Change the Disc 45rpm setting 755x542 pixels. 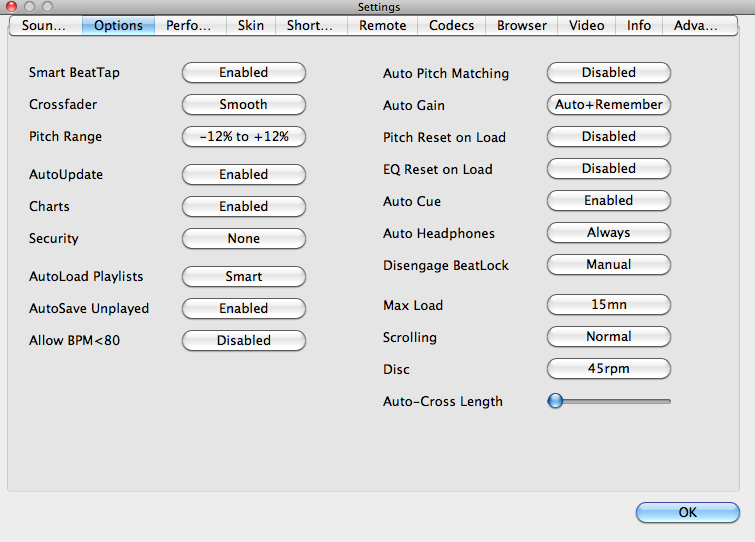click(x=609, y=369)
